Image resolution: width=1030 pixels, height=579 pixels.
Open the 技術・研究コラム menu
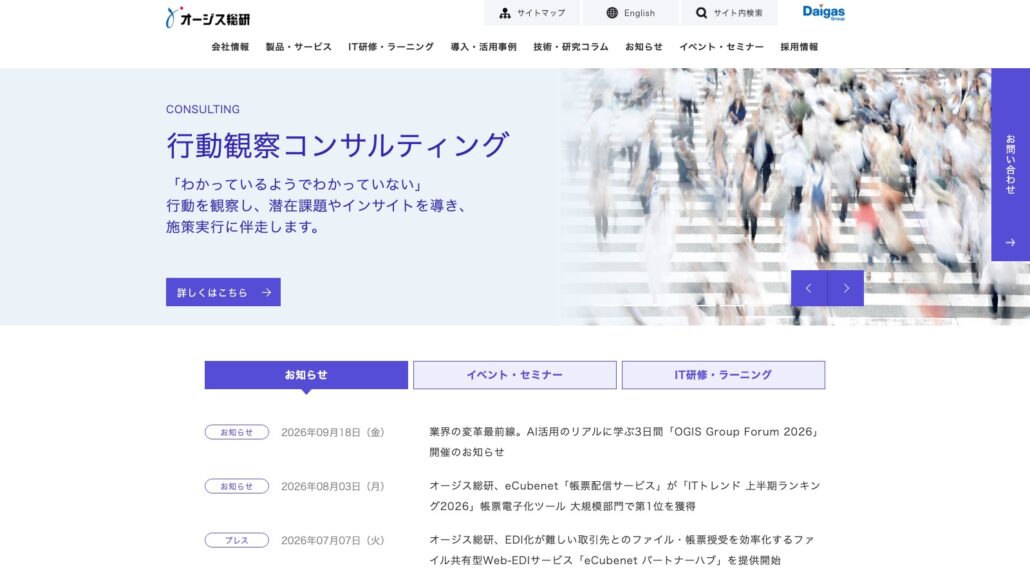click(571, 47)
